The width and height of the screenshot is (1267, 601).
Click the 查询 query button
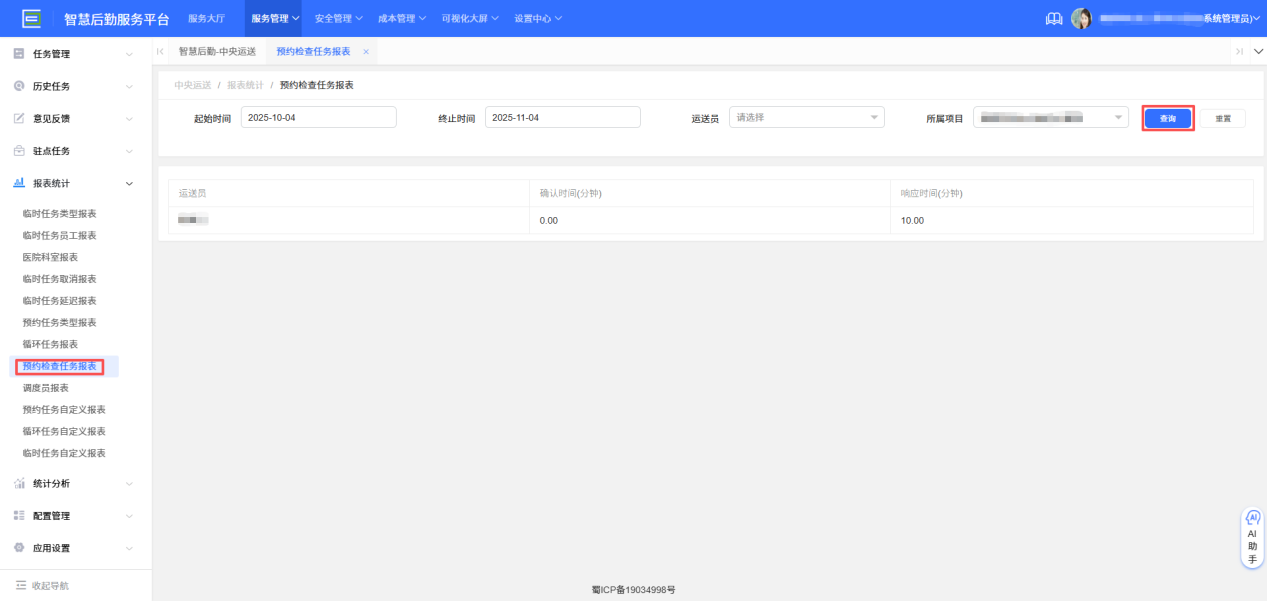pos(1167,117)
